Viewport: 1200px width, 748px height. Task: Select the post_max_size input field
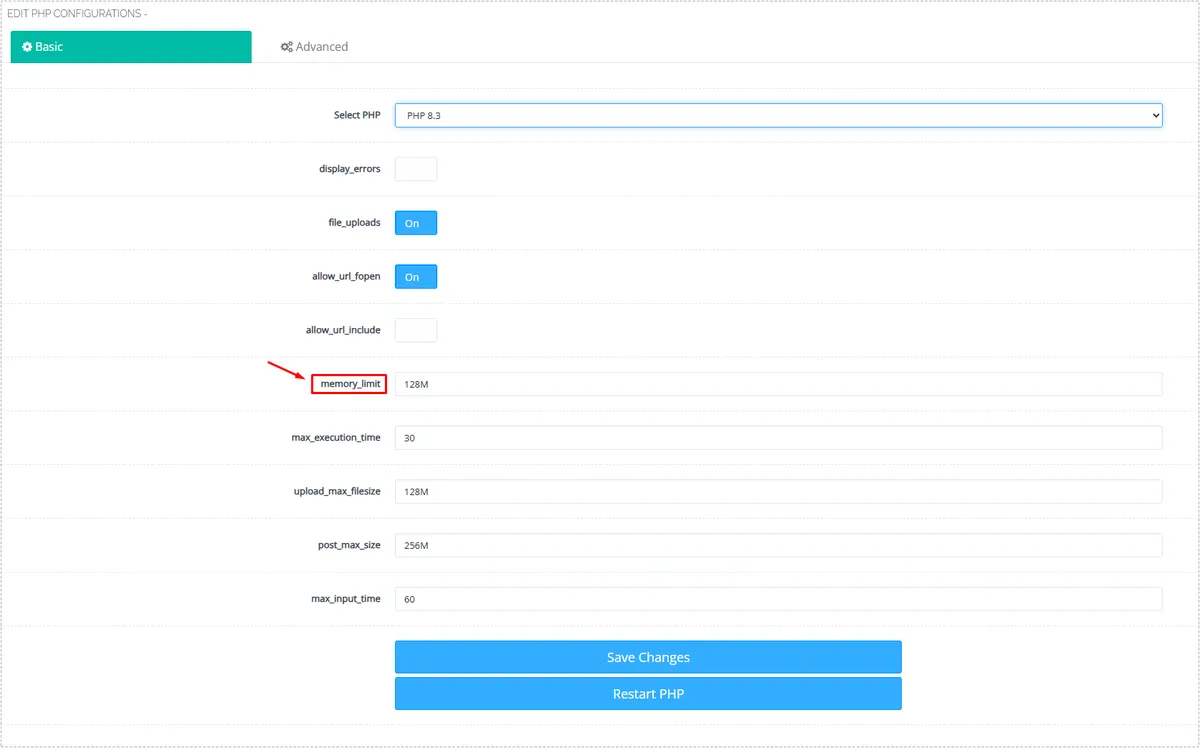point(777,545)
